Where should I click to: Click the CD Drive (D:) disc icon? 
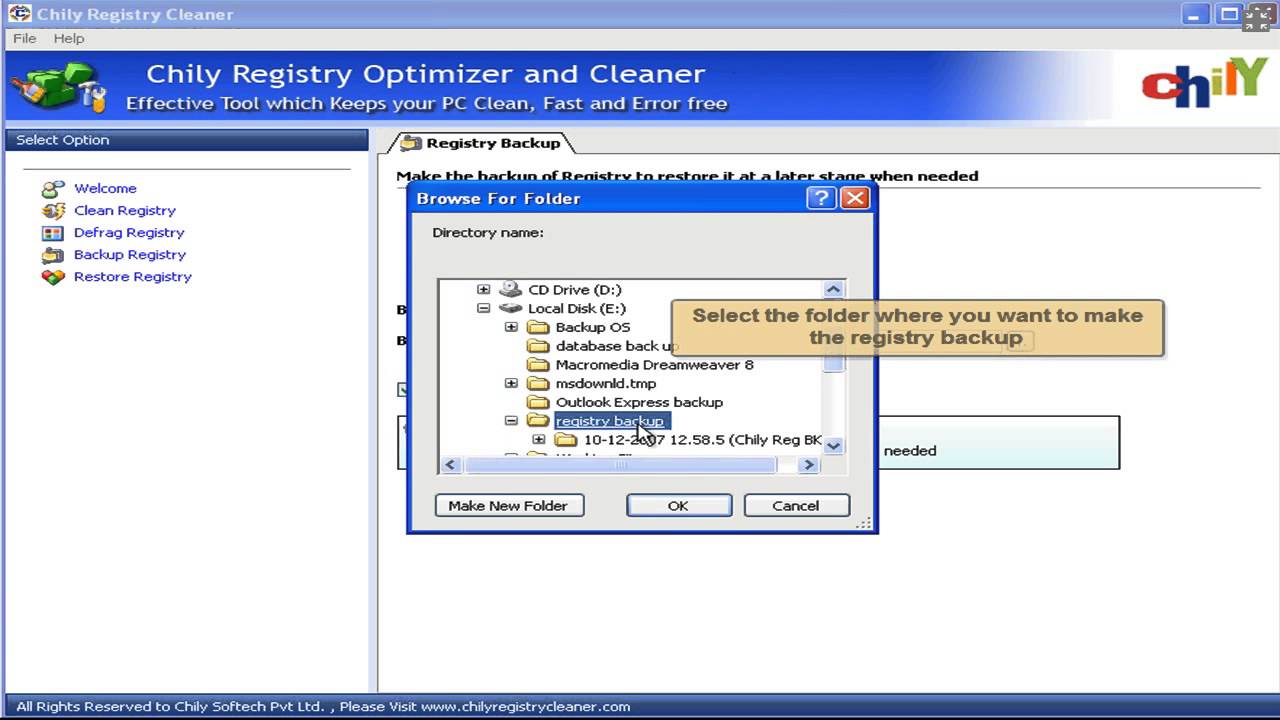pyautogui.click(x=511, y=289)
